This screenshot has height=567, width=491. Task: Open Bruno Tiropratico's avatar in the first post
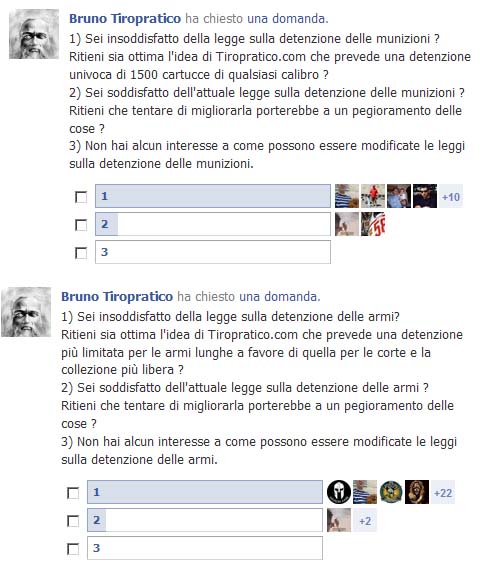34,34
